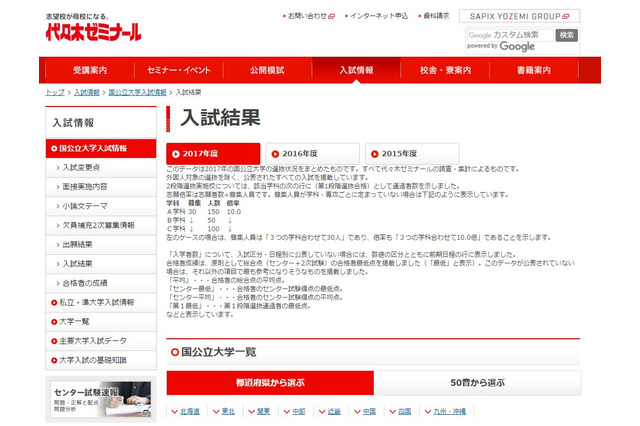Go to 入試情報 breadcrumb link

(87, 92)
